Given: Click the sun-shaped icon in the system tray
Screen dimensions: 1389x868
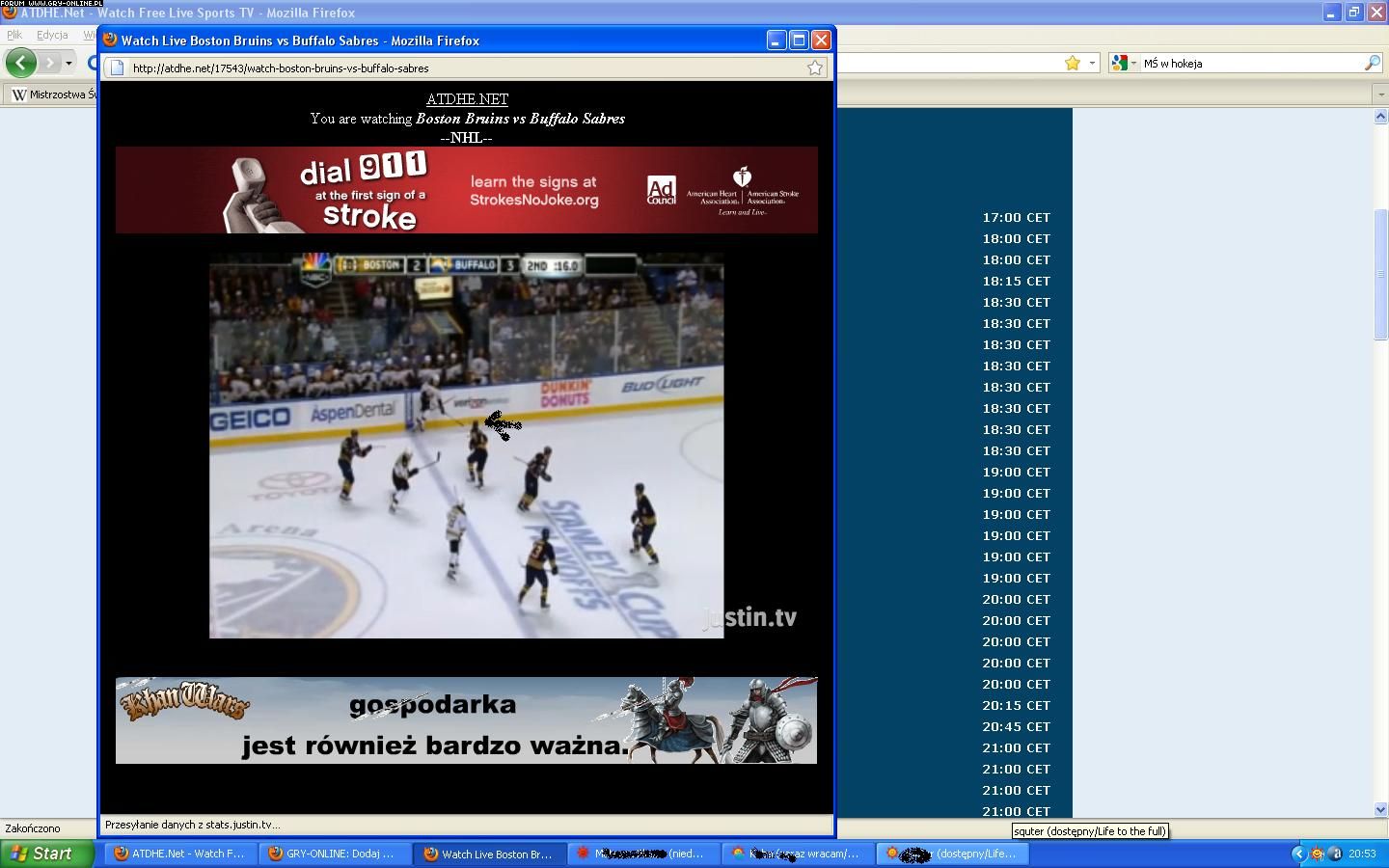Looking at the screenshot, I should (1318, 854).
